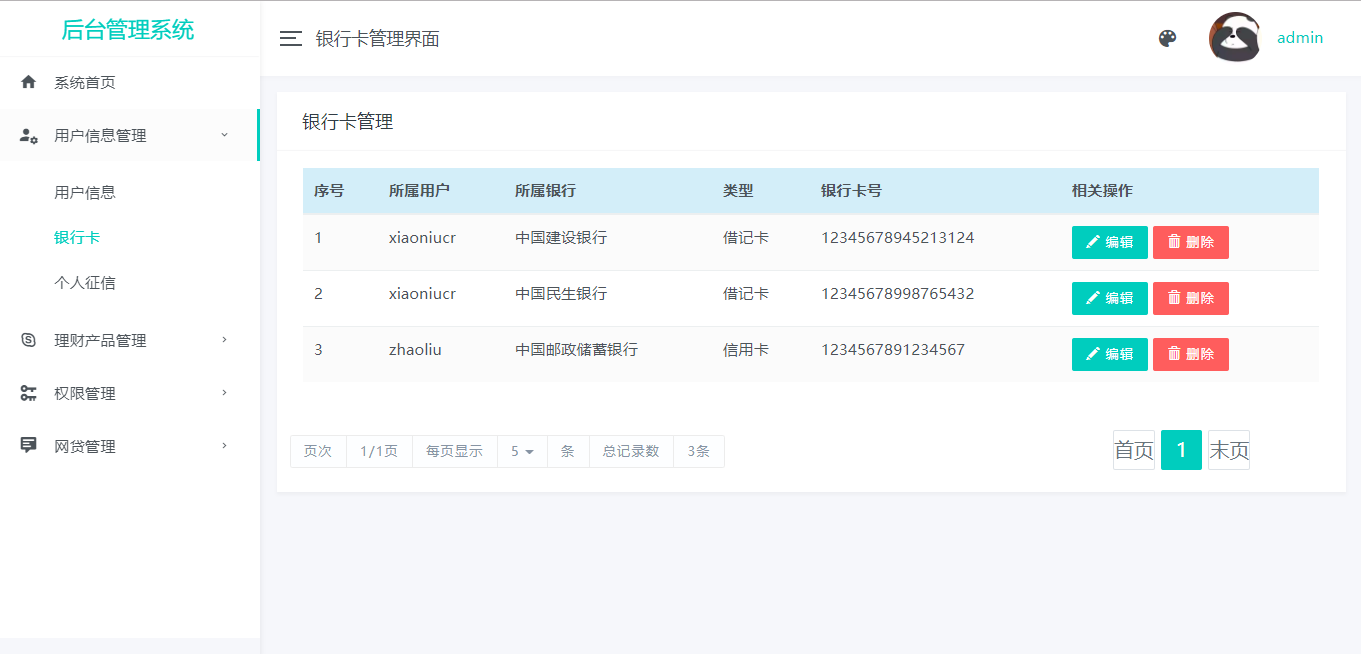Click the 后台管理系统 logo title

tap(128, 30)
